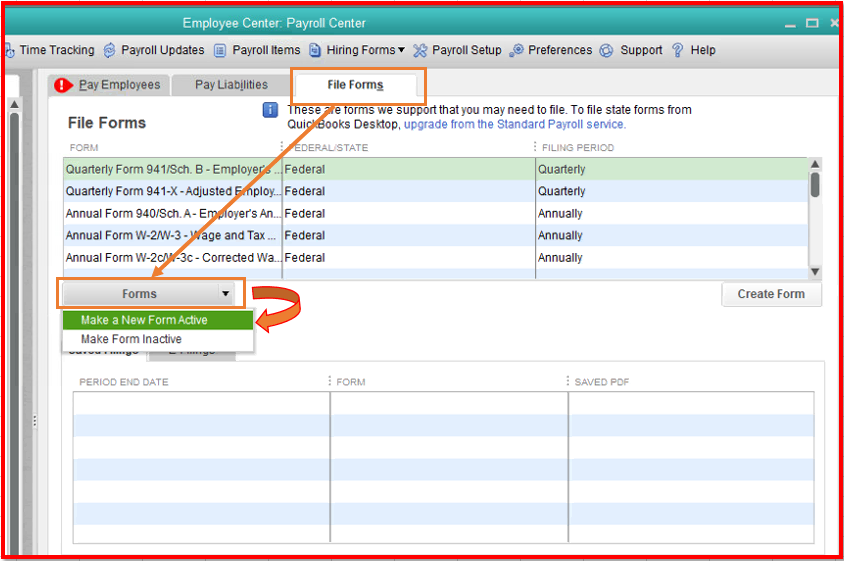Click forms list scrollbar up arrow

click(815, 164)
